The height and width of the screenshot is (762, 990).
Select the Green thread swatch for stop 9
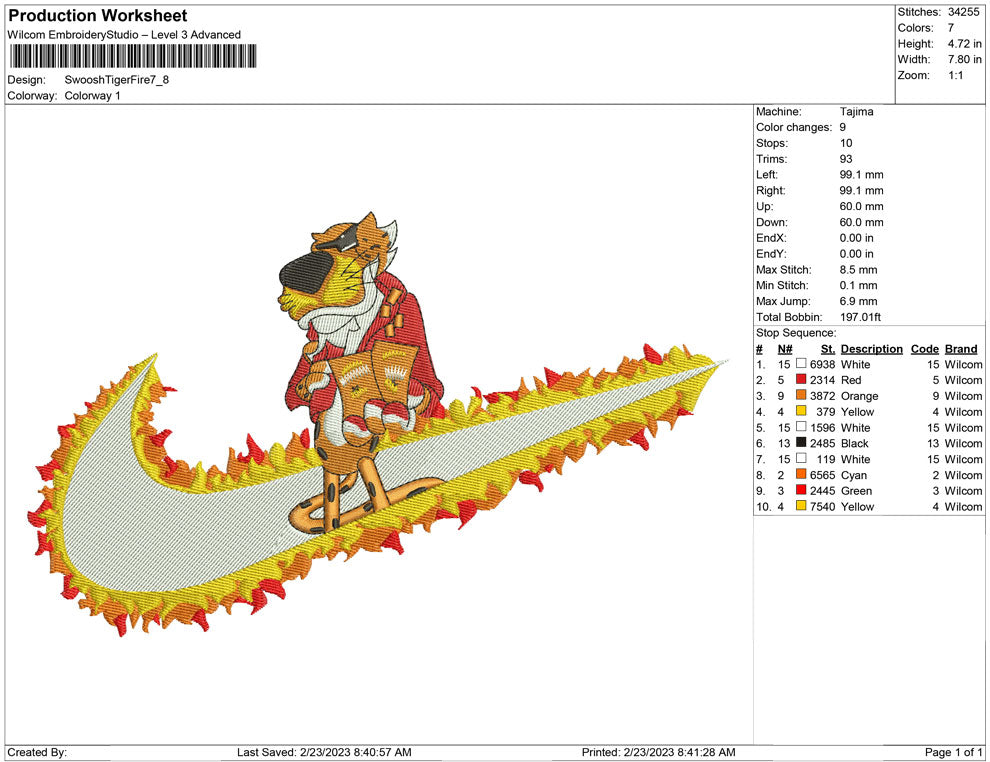(799, 491)
